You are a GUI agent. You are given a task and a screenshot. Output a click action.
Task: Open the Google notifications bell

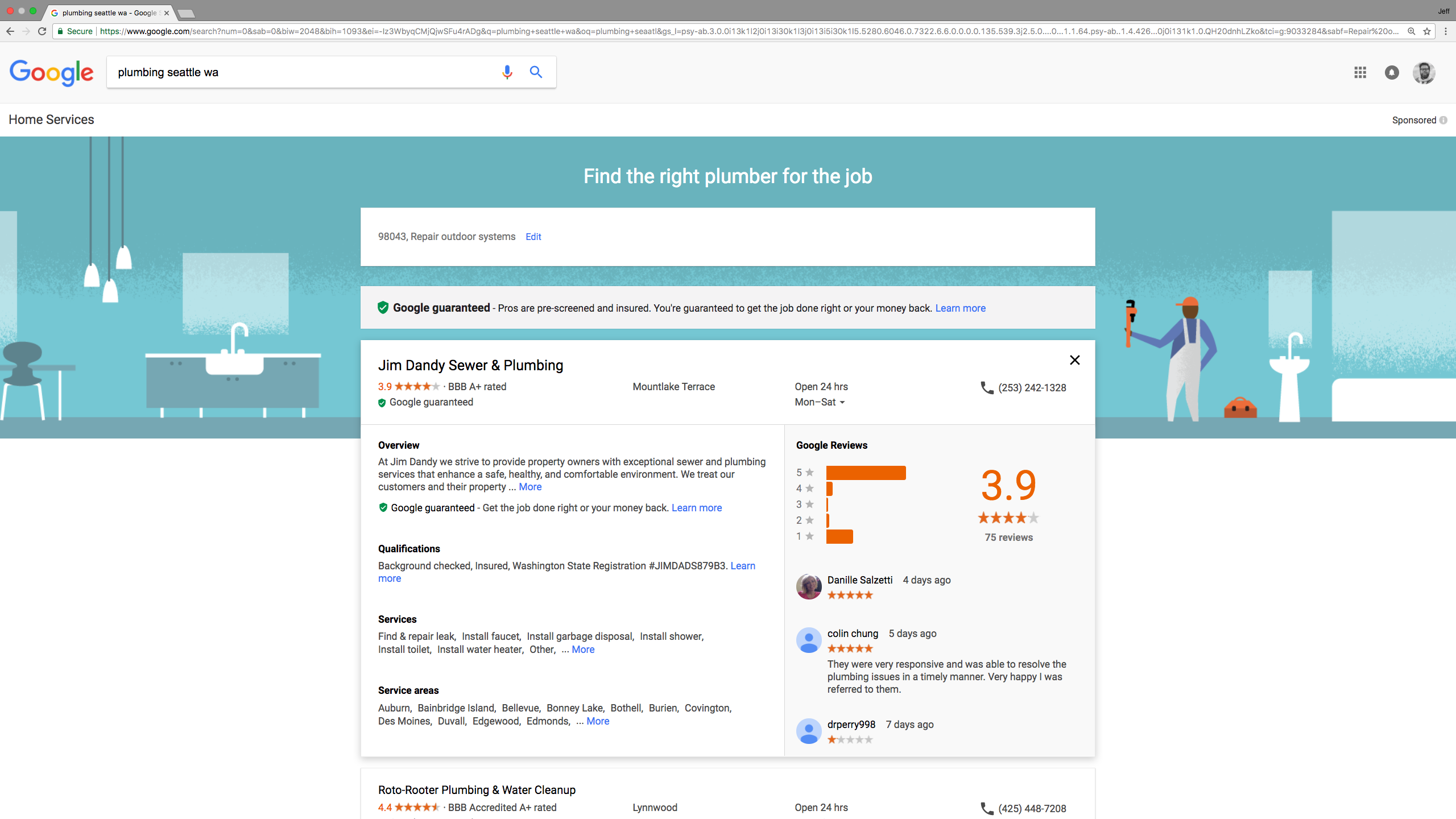pyautogui.click(x=1392, y=72)
